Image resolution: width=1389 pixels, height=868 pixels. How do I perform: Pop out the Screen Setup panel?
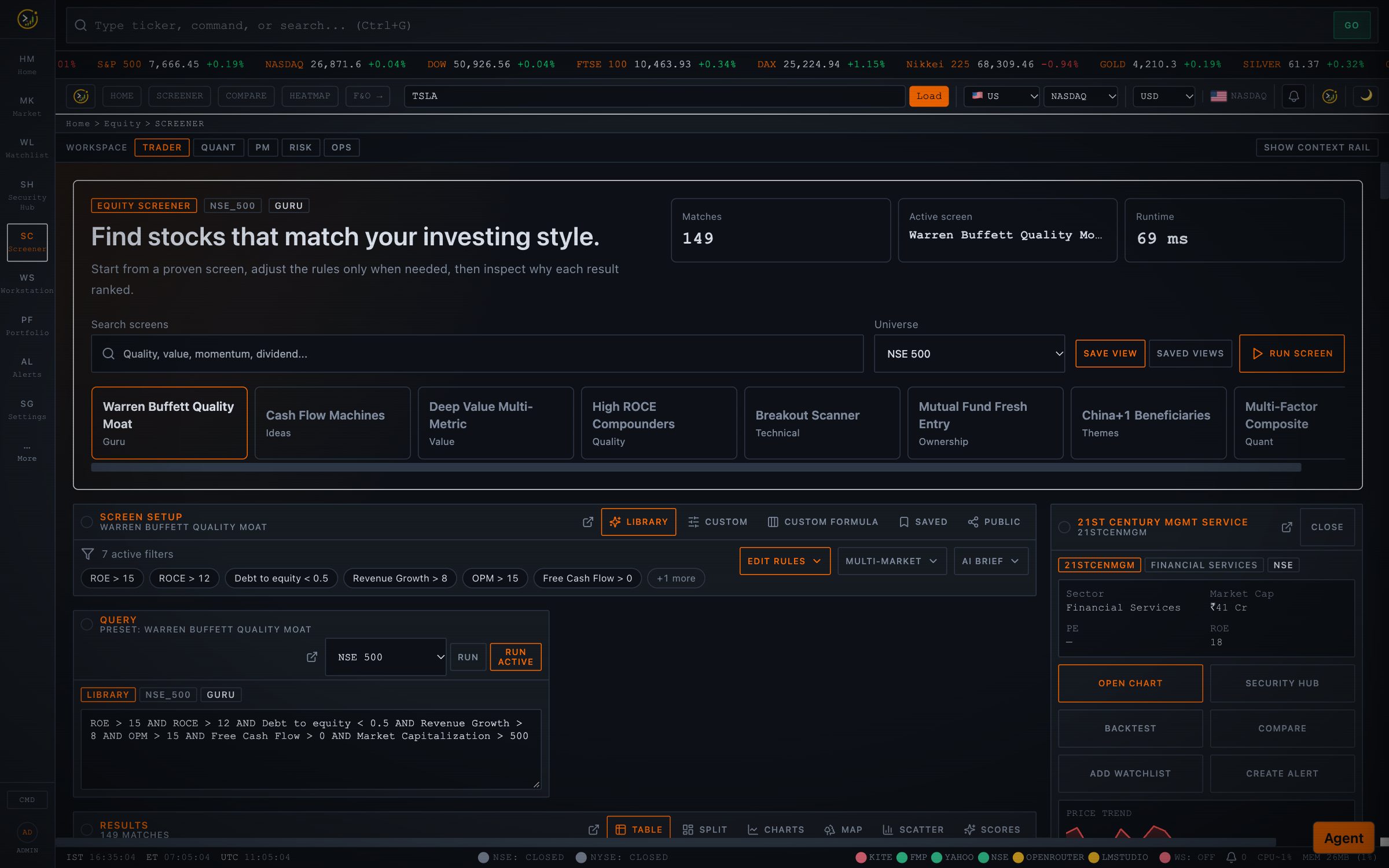pos(588,522)
